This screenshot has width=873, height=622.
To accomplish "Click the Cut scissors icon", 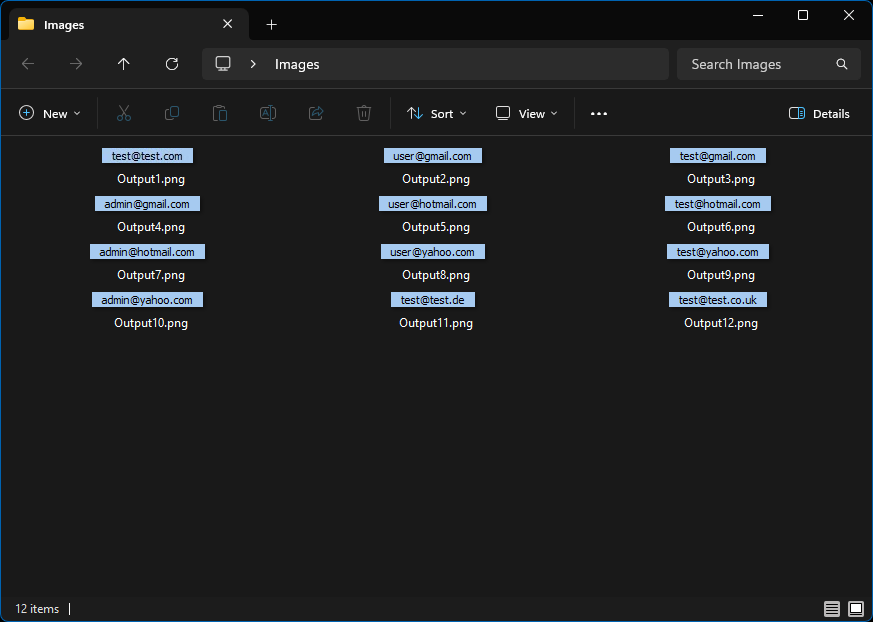I will pyautogui.click(x=124, y=114).
